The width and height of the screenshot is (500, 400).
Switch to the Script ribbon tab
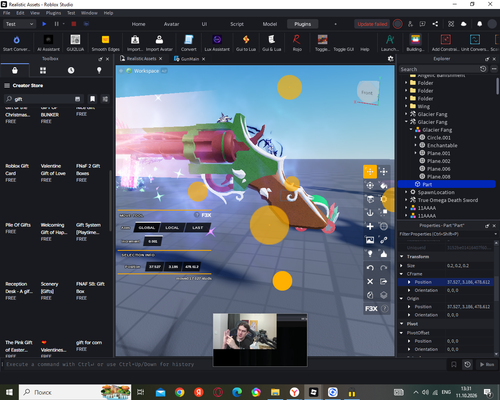(x=237, y=24)
